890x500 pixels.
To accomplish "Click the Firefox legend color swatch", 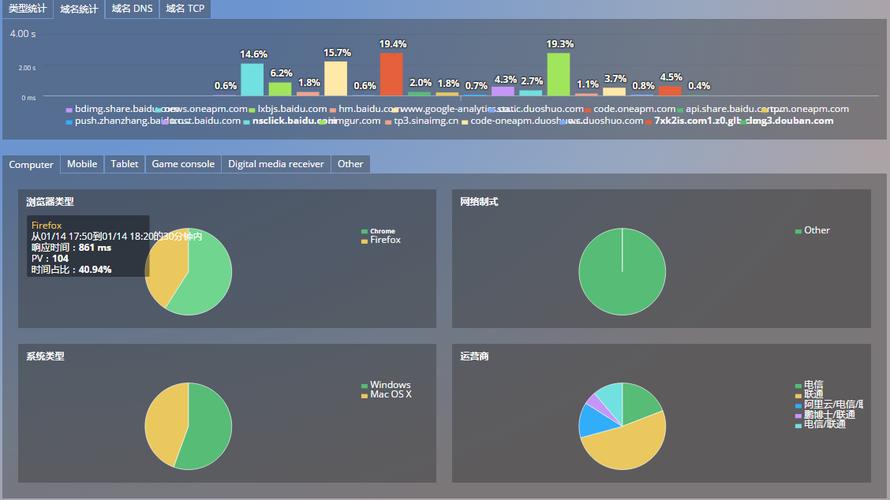I will point(365,240).
